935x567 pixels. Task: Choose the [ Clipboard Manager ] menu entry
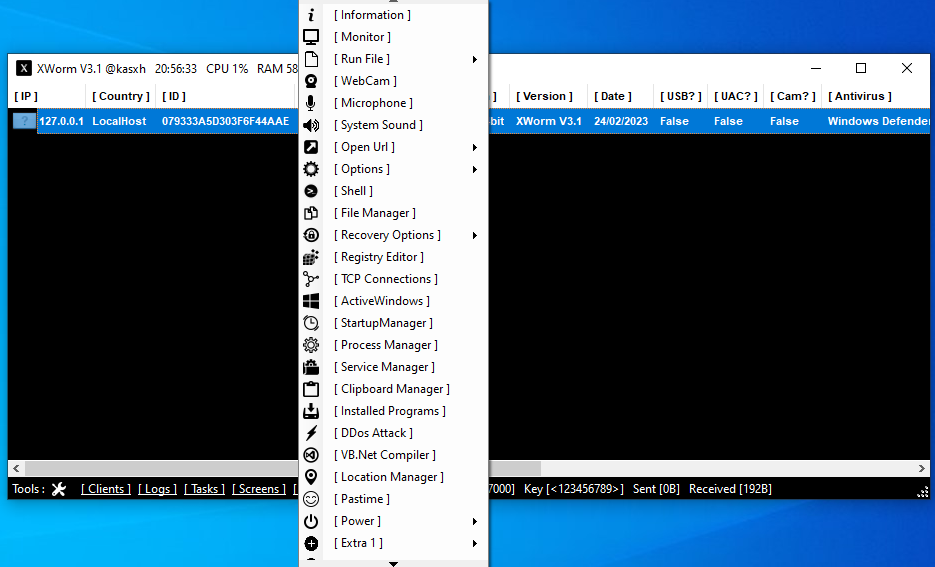(x=393, y=389)
